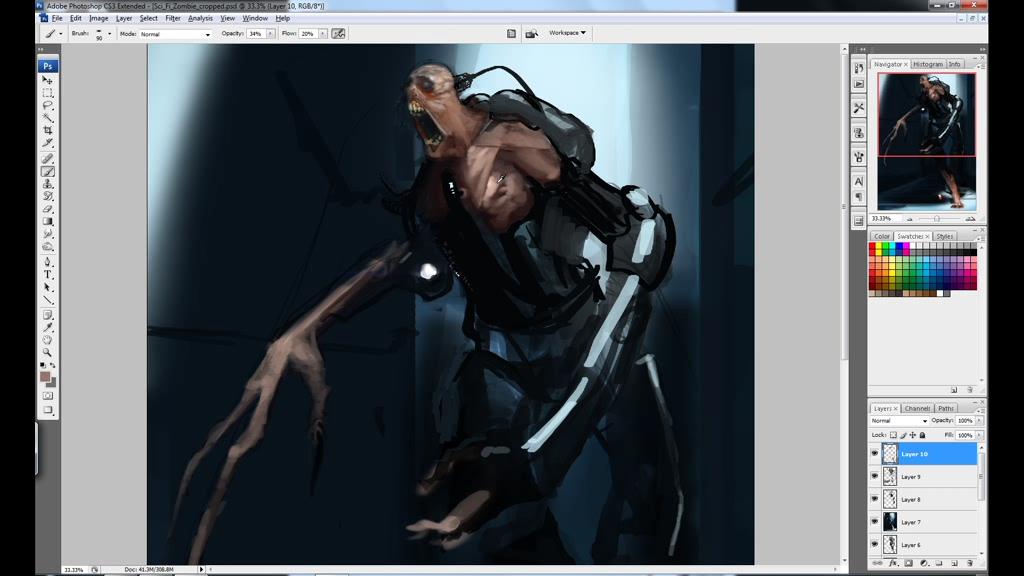Open the Filter menu

pyautogui.click(x=172, y=18)
